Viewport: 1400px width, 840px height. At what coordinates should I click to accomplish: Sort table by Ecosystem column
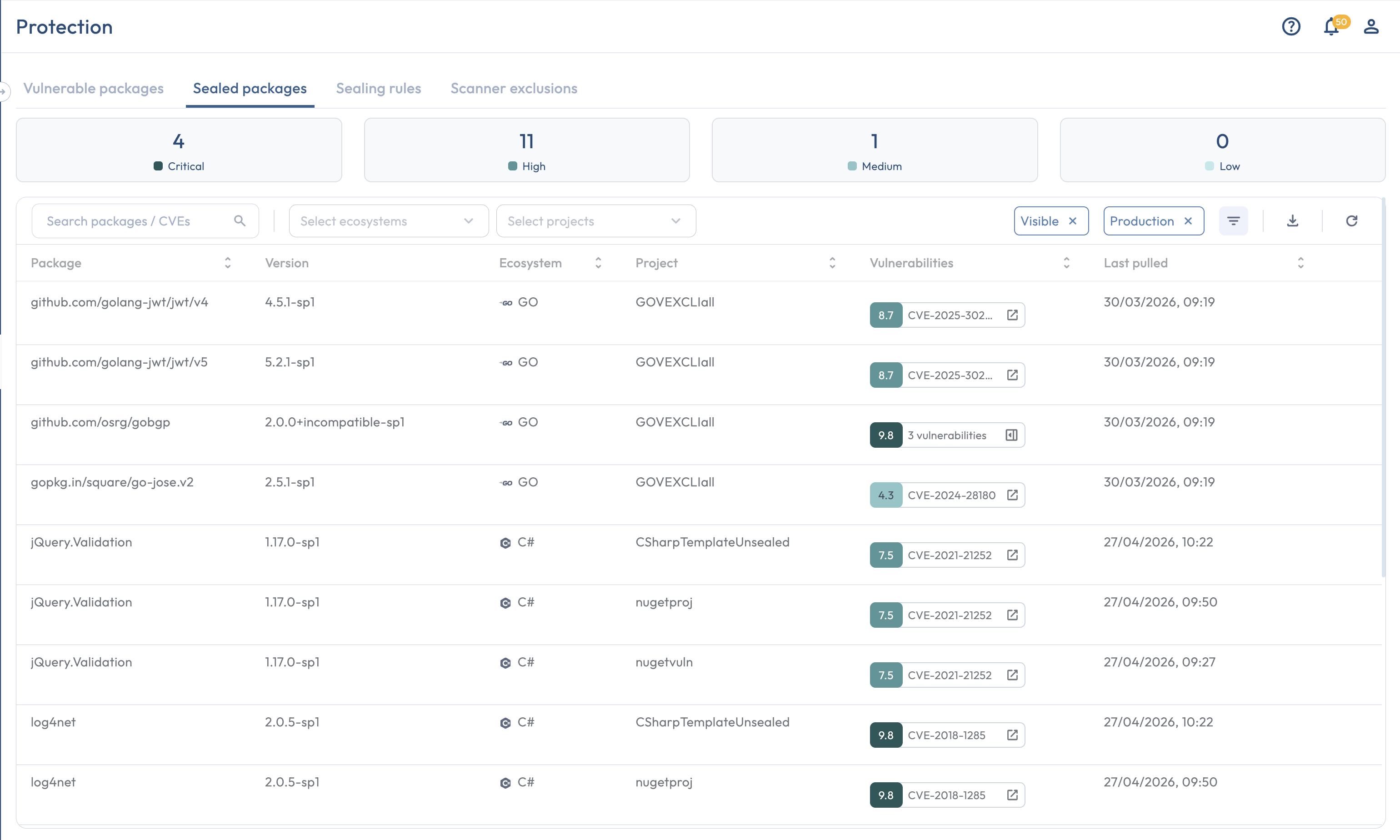(598, 263)
